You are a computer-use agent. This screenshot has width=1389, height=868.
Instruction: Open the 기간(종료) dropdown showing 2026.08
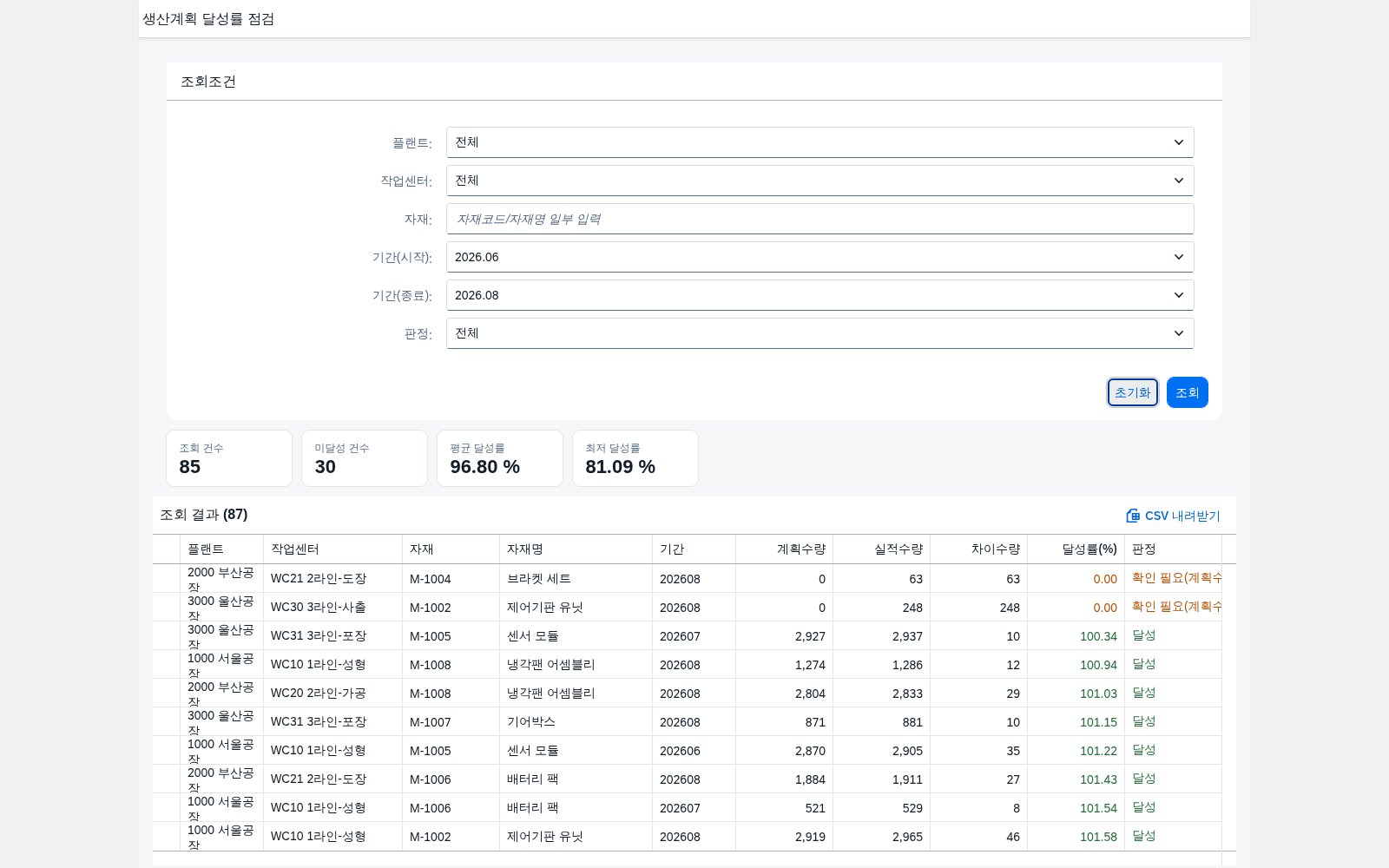pos(820,295)
